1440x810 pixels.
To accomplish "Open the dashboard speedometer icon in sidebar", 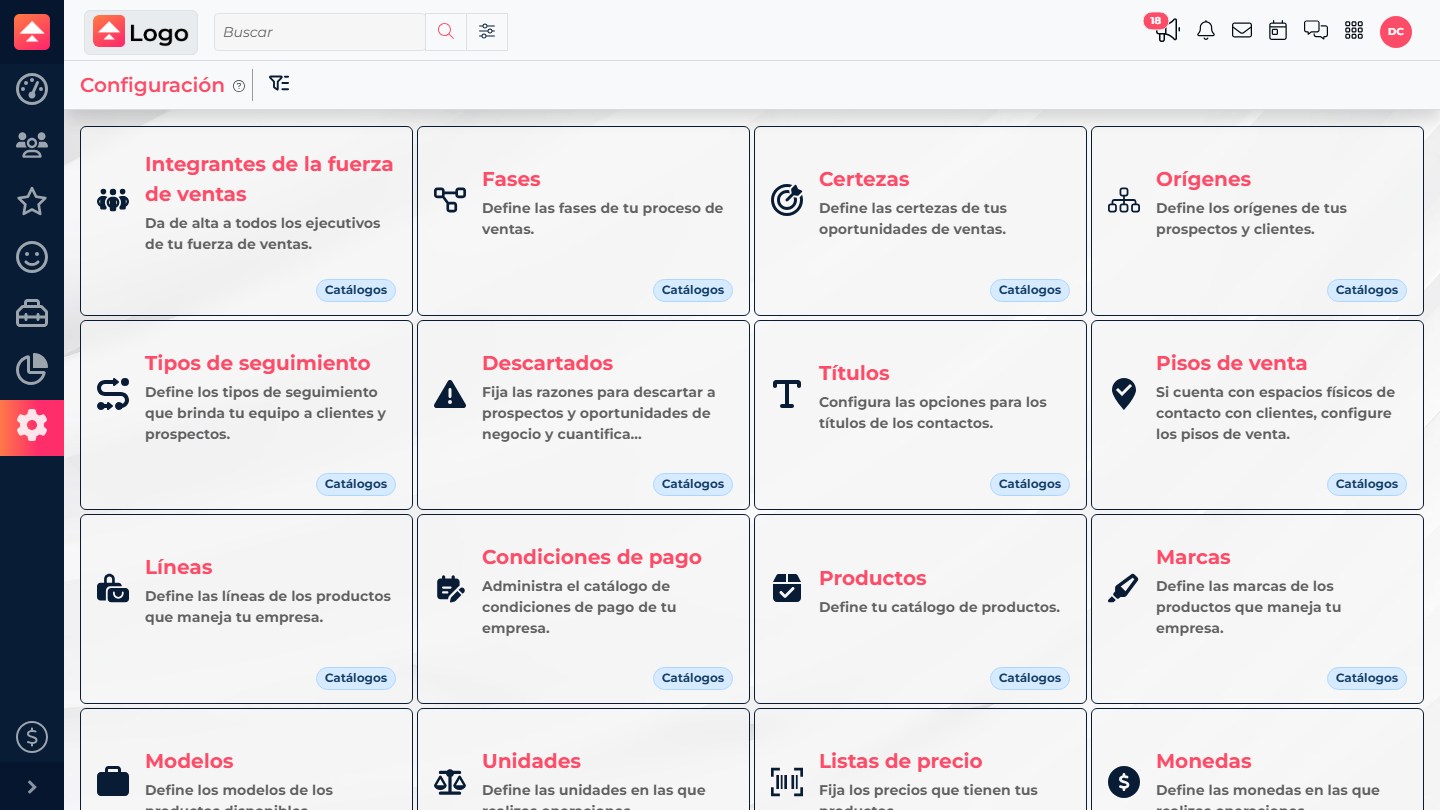I will 32,89.
